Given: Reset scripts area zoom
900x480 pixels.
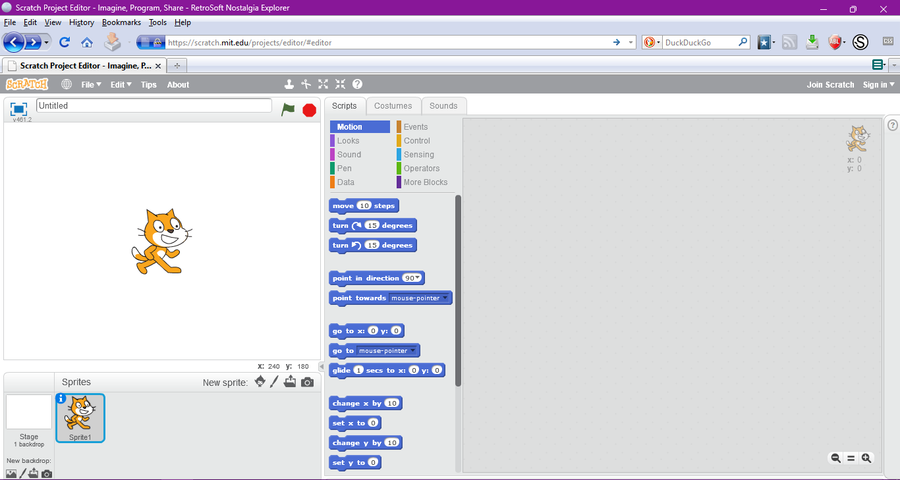Looking at the screenshot, I should tap(851, 458).
